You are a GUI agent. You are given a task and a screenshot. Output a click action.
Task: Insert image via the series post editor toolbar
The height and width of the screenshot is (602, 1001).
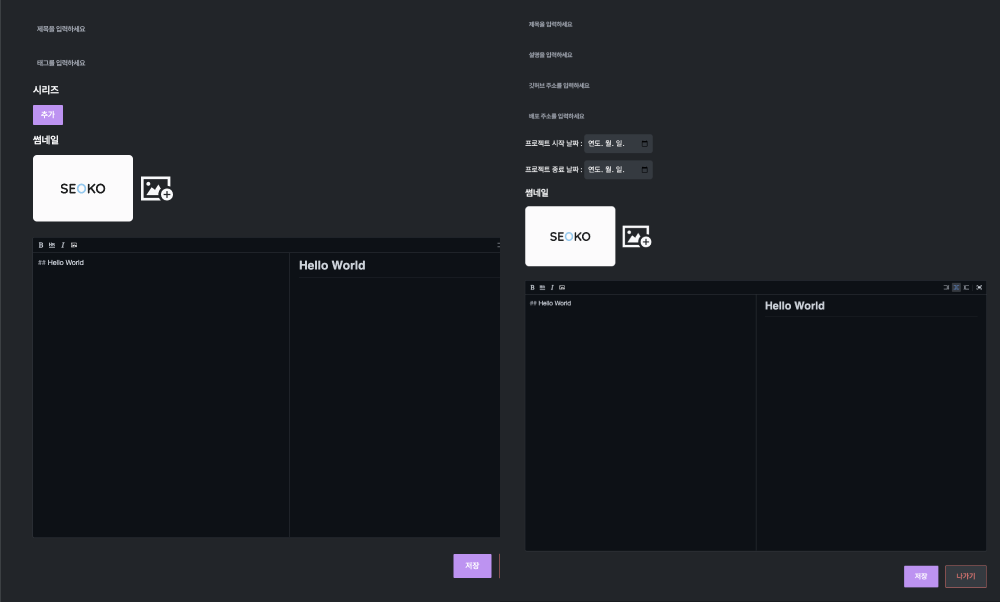74,245
